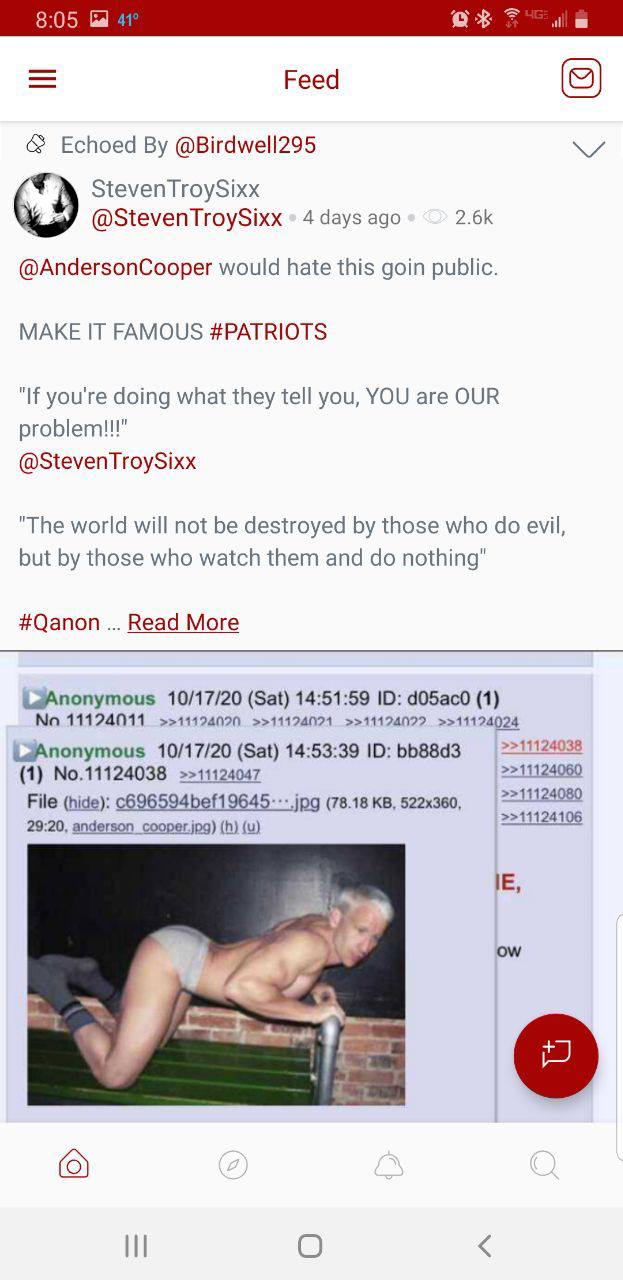623x1280 pixels.
Task: Open the #Qanon hashtag
Action: point(59,622)
